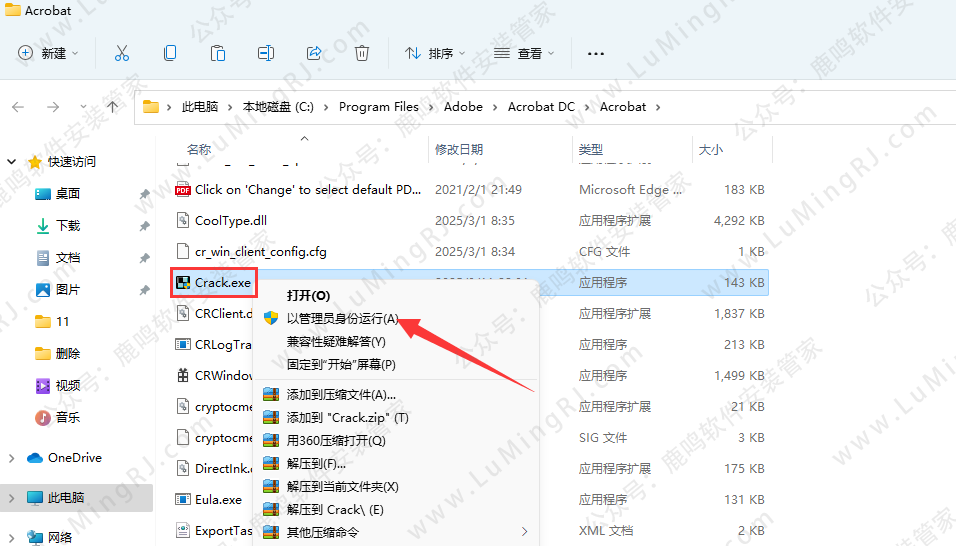Open folder 11 in sidebar

[x=62, y=322]
